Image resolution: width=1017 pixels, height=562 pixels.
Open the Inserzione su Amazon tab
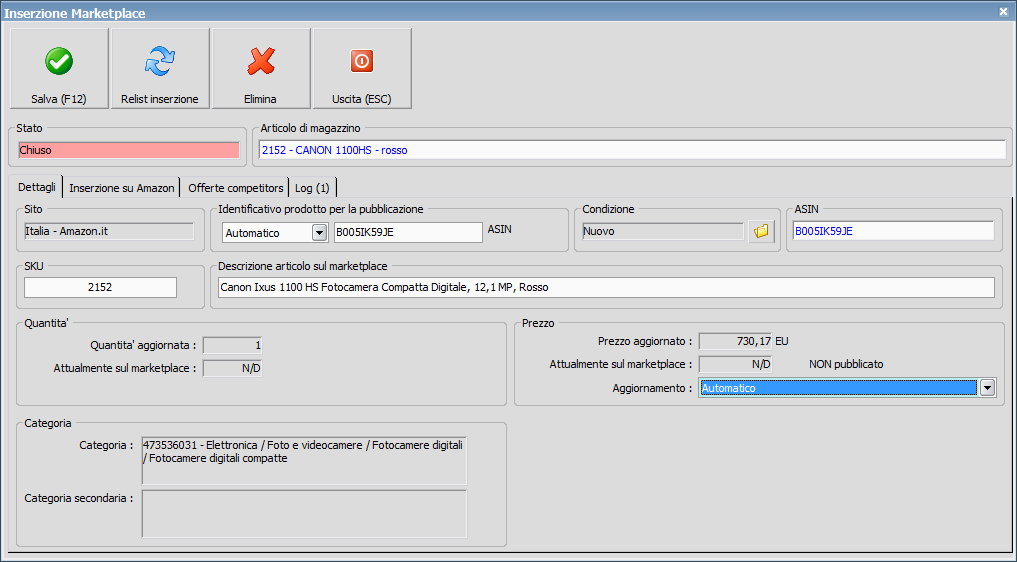coord(122,188)
